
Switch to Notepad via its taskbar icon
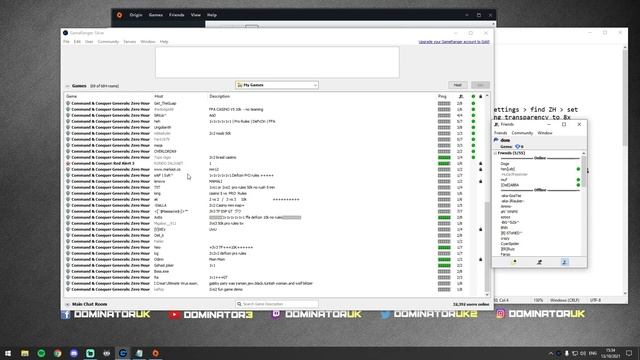(x=139, y=353)
